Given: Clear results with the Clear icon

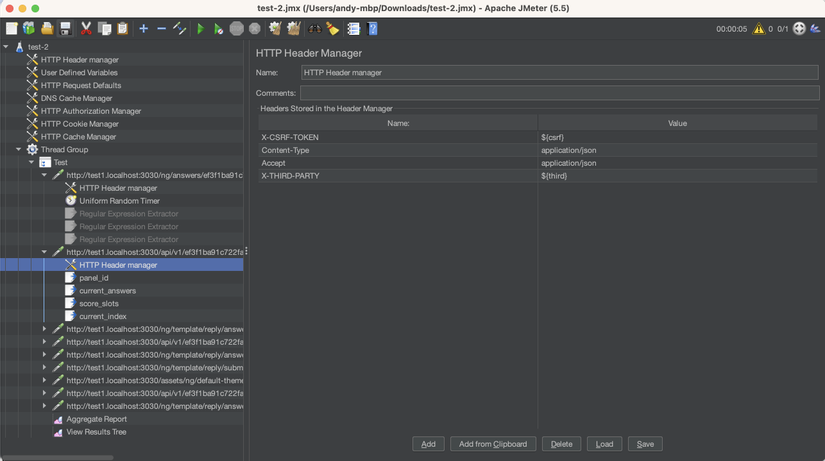Looking at the screenshot, I should pyautogui.click(x=275, y=28).
